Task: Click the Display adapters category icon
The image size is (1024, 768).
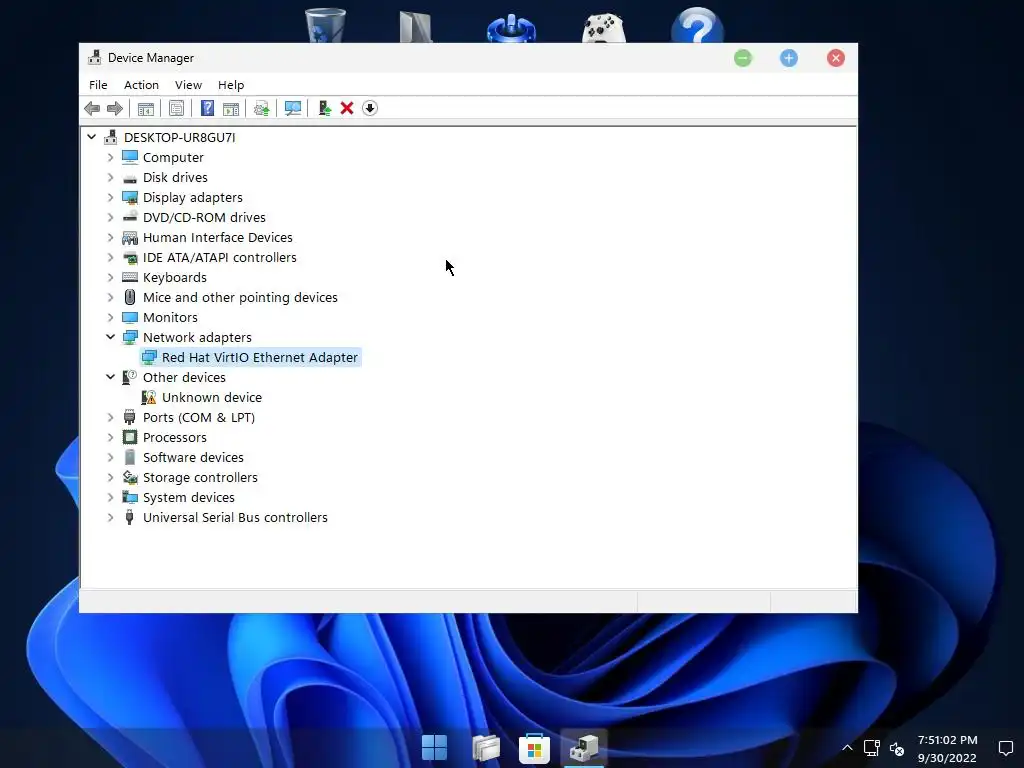Action: pos(130,197)
